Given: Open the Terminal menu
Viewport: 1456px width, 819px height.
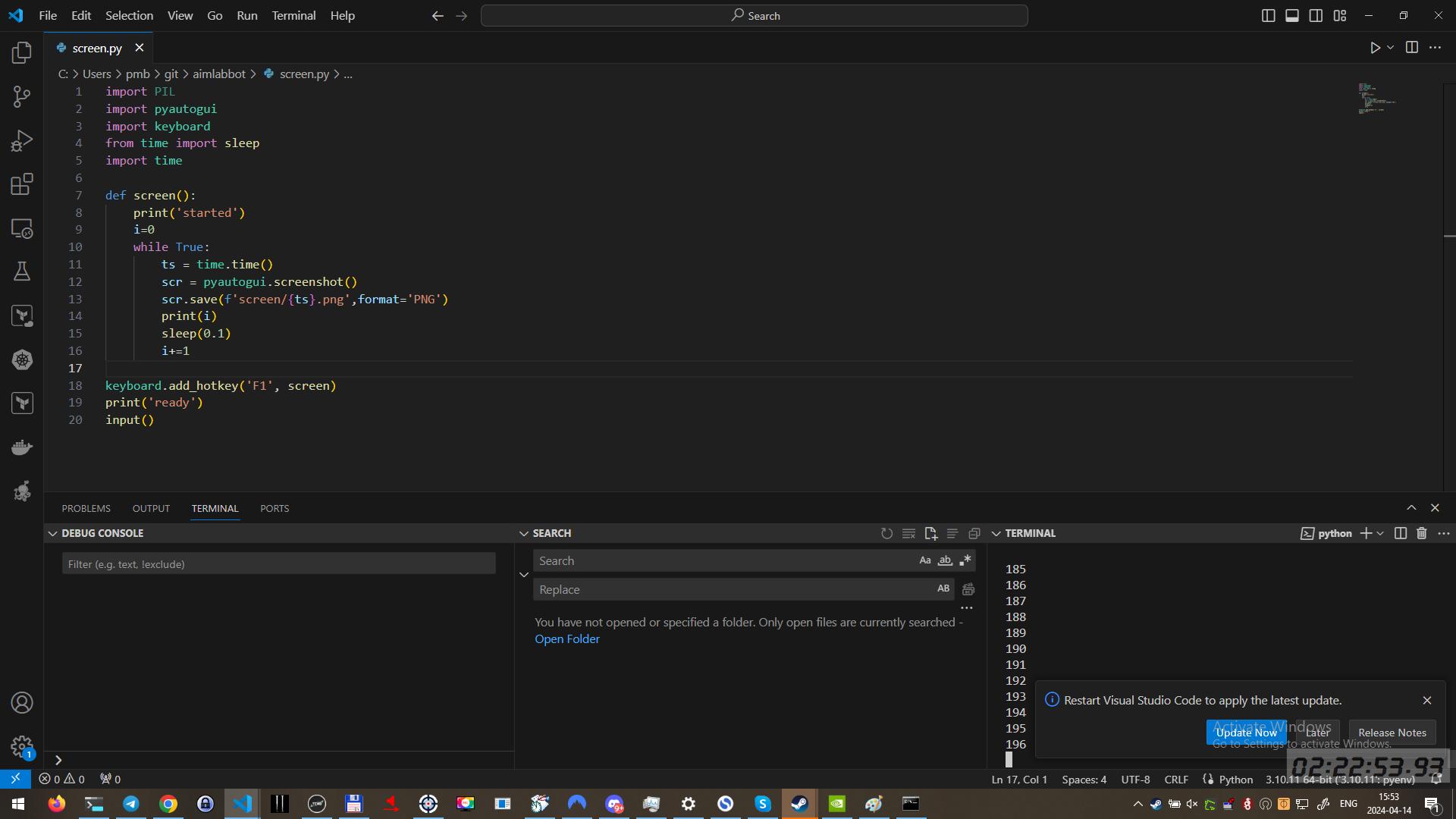Looking at the screenshot, I should point(293,16).
